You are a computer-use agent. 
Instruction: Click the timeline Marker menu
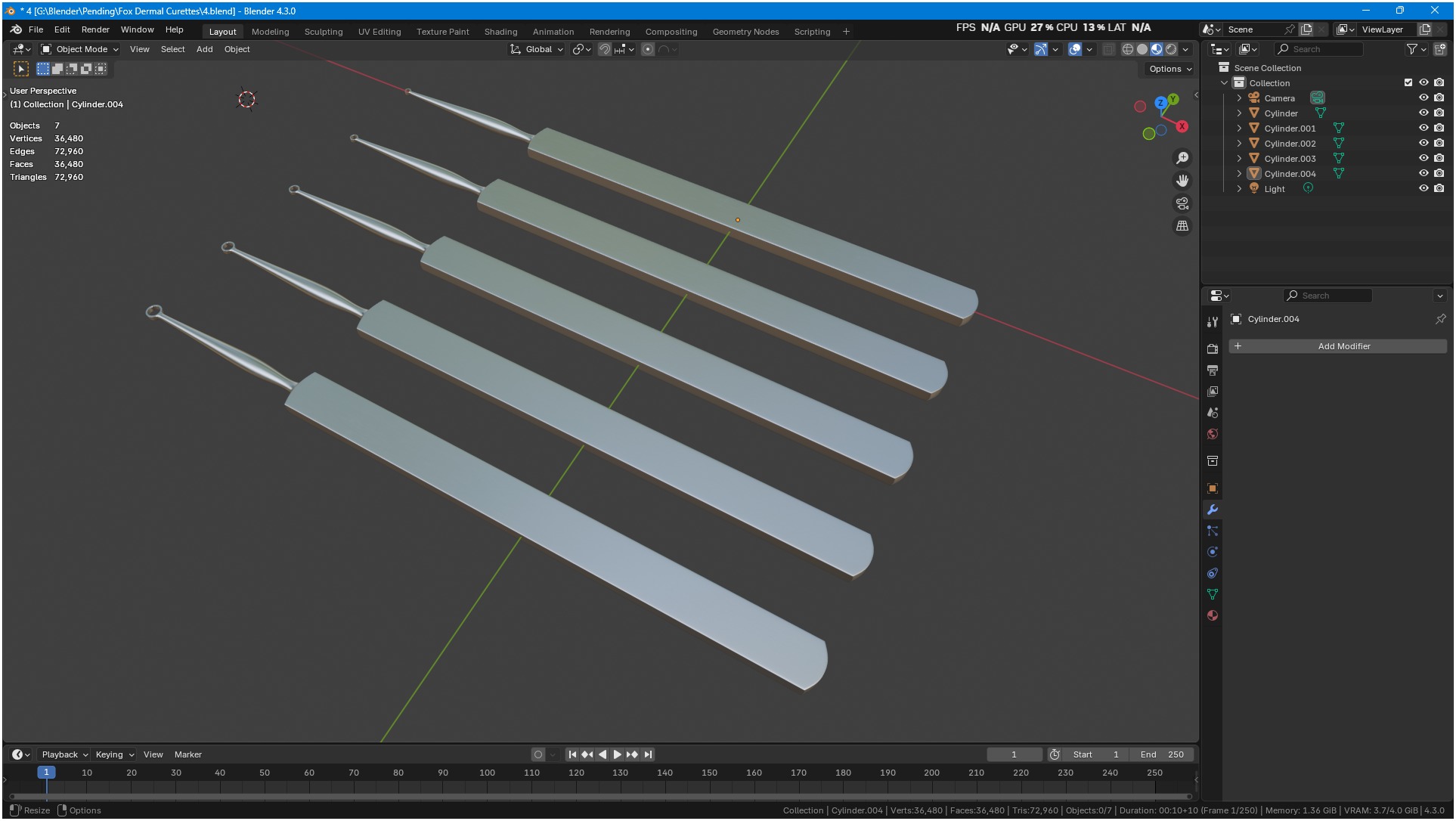(187, 754)
